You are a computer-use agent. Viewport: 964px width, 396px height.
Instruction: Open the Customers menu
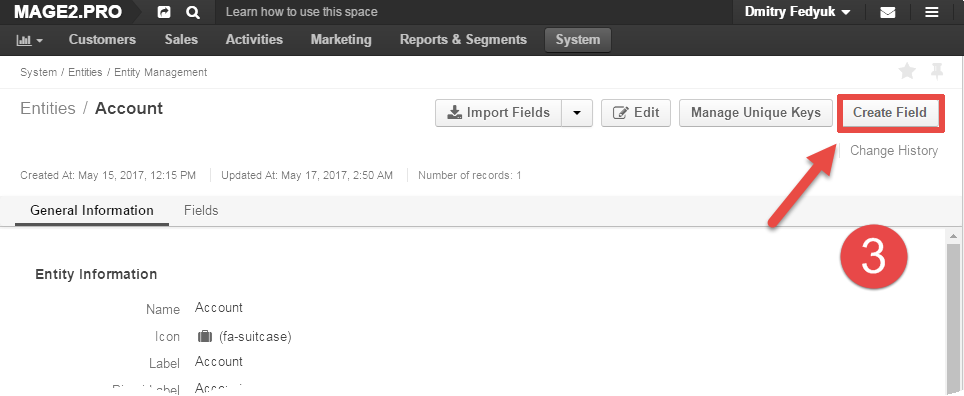(x=102, y=40)
